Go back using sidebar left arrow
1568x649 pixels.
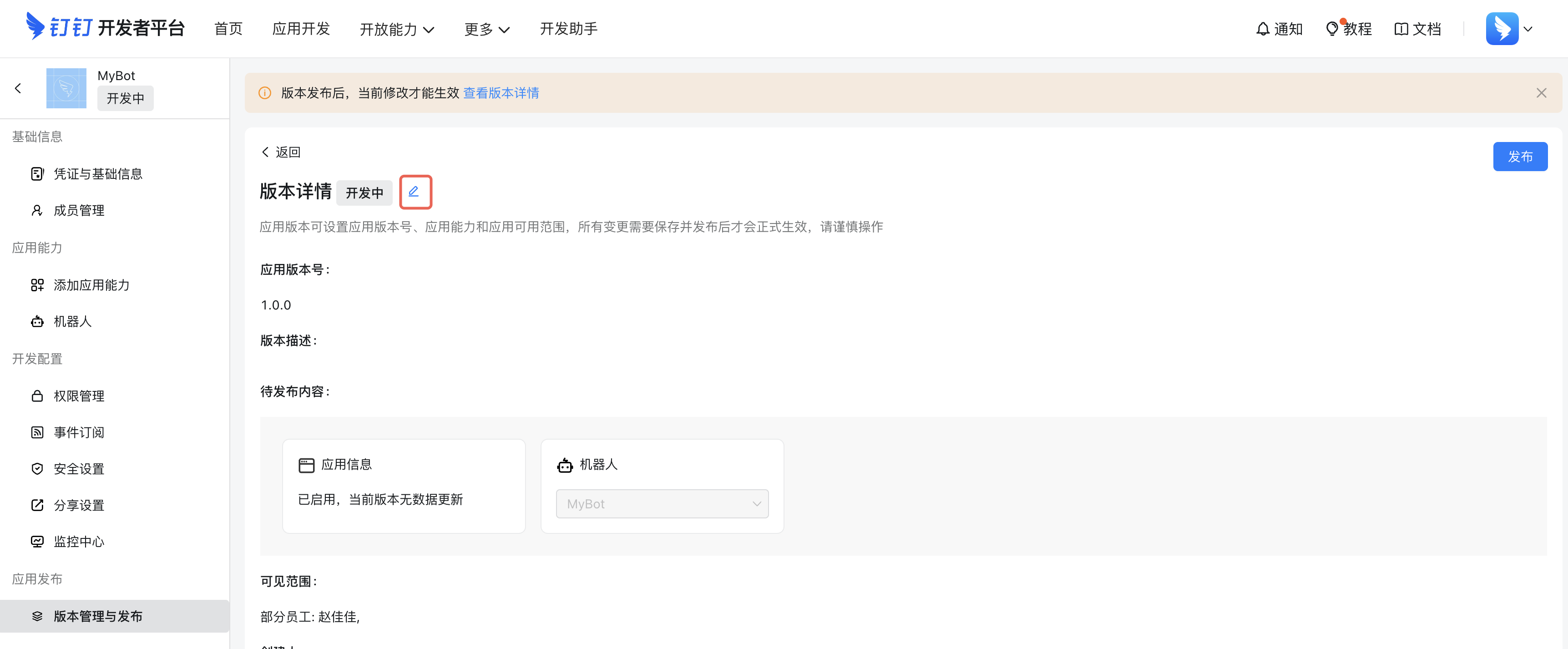click(x=18, y=88)
